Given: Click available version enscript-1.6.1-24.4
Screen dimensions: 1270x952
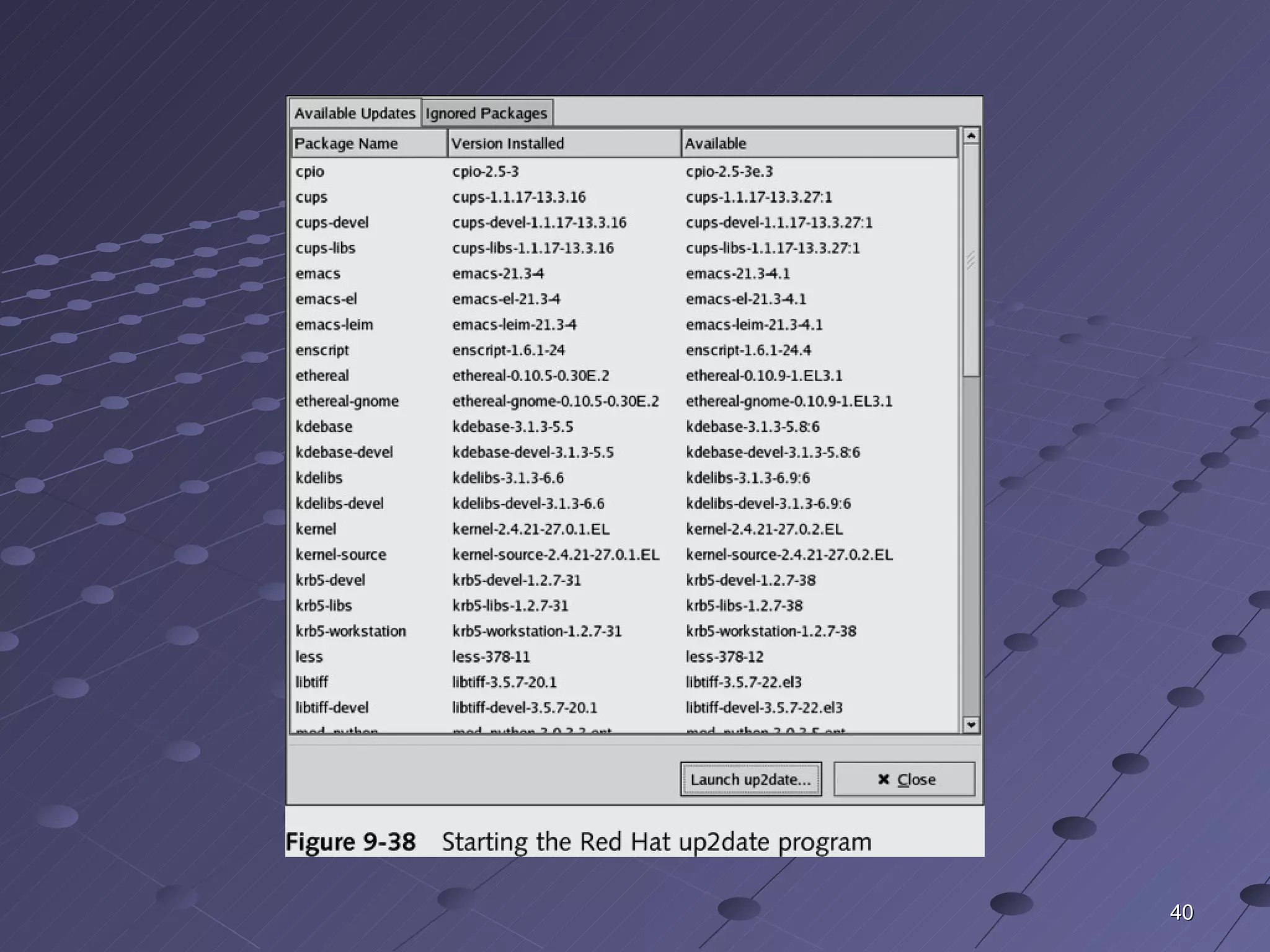Looking at the screenshot, I should coord(748,350).
